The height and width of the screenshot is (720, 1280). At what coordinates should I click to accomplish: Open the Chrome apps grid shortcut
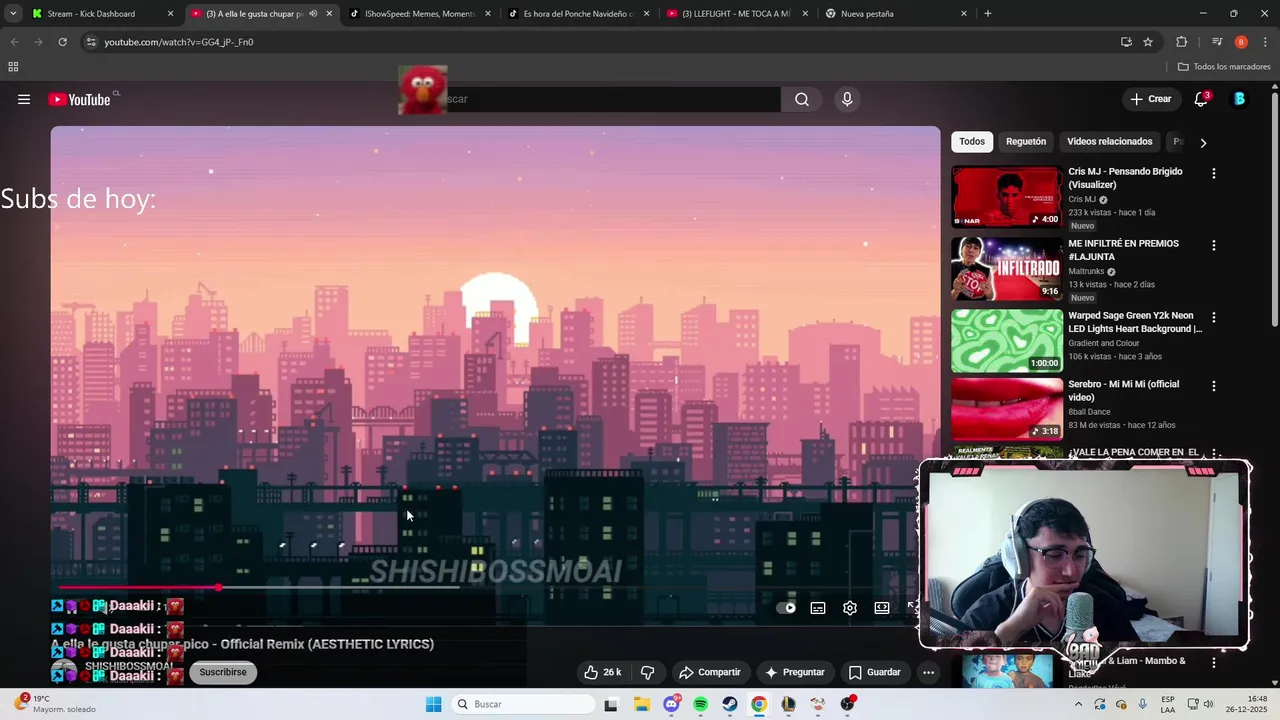coord(13,67)
